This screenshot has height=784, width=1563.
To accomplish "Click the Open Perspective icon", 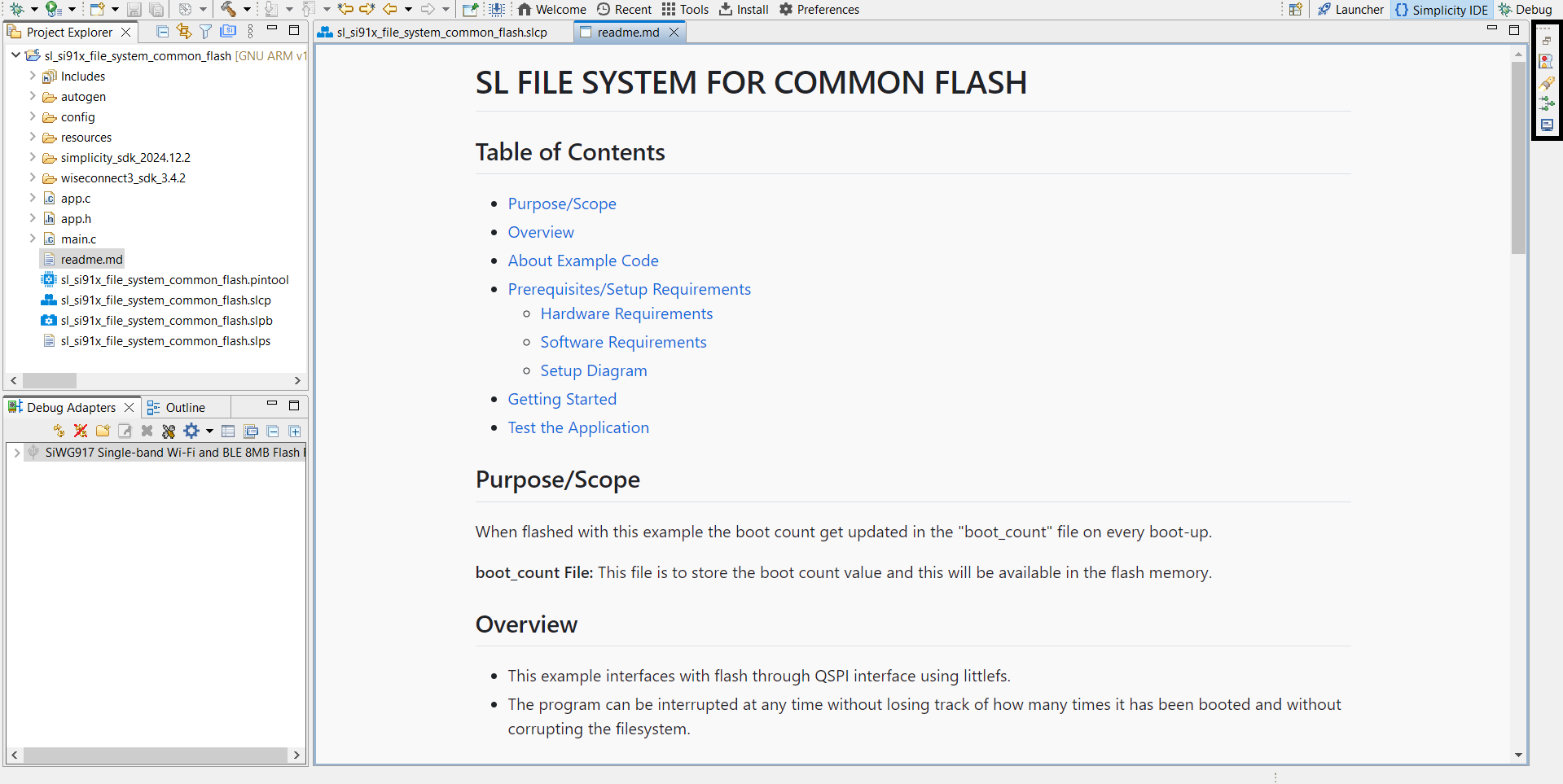I will [1295, 10].
